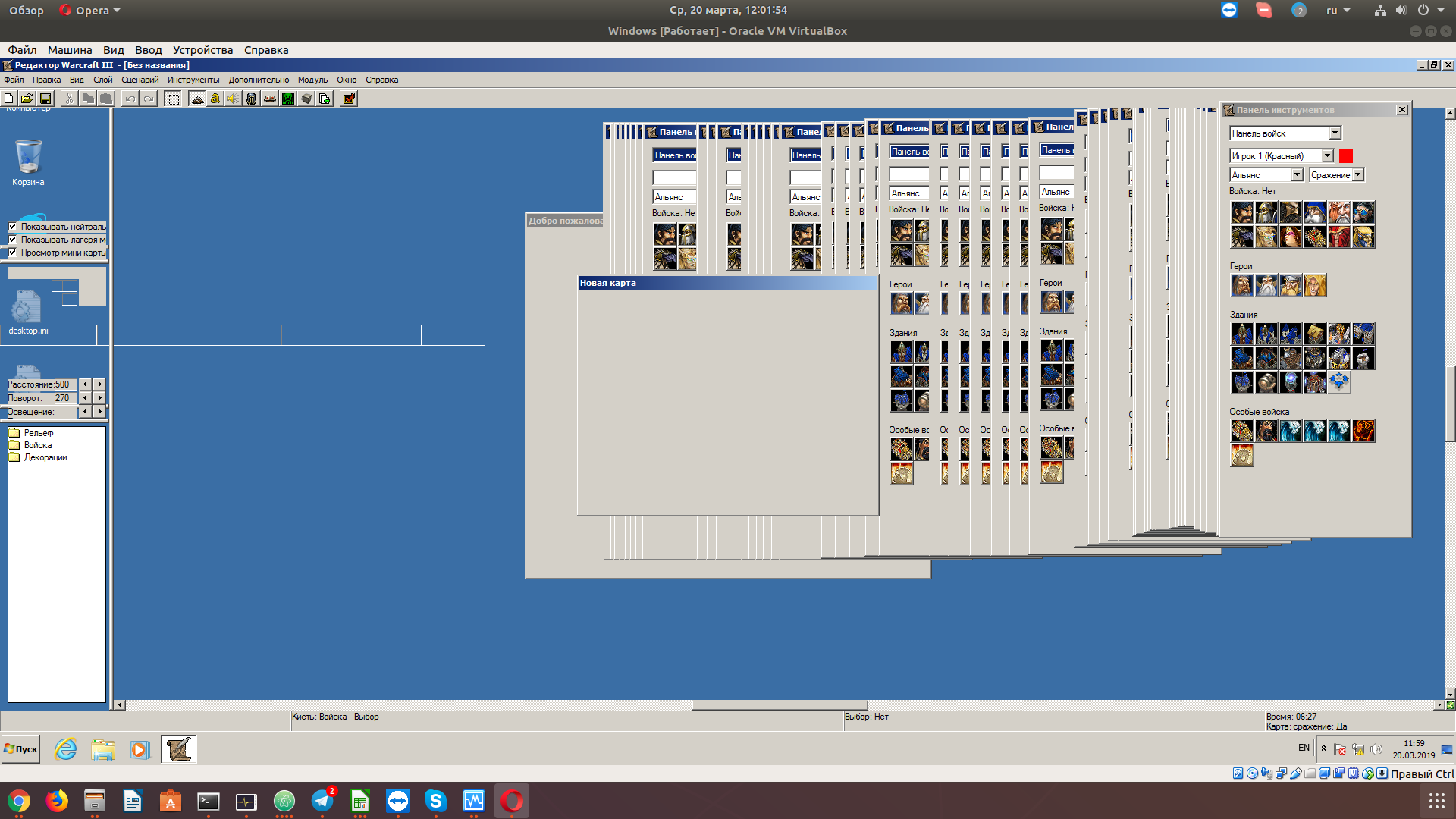Viewport: 1456px width, 819px height.
Task: Open the editor's Дополнительно menu
Action: (259, 80)
